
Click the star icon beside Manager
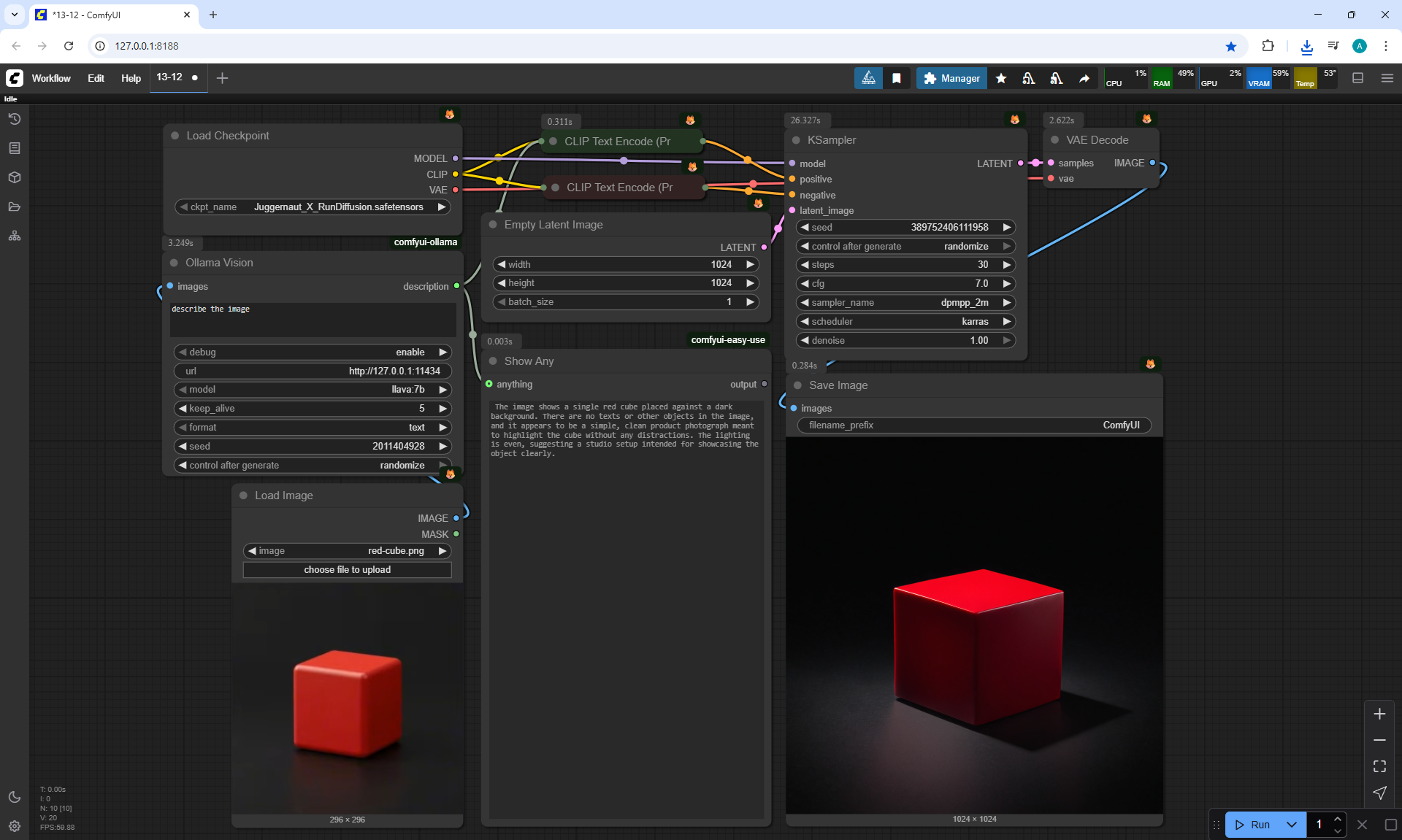point(1001,78)
